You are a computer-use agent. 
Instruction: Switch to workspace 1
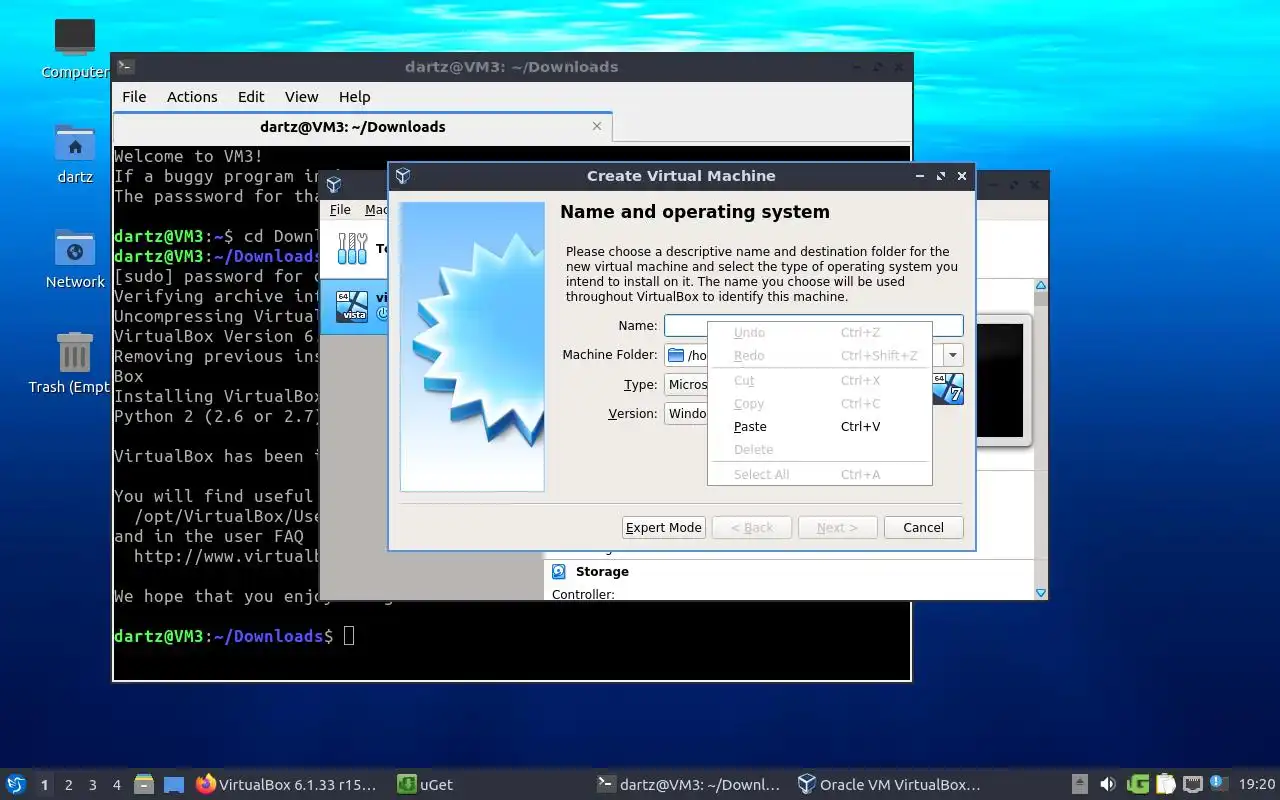click(44, 785)
